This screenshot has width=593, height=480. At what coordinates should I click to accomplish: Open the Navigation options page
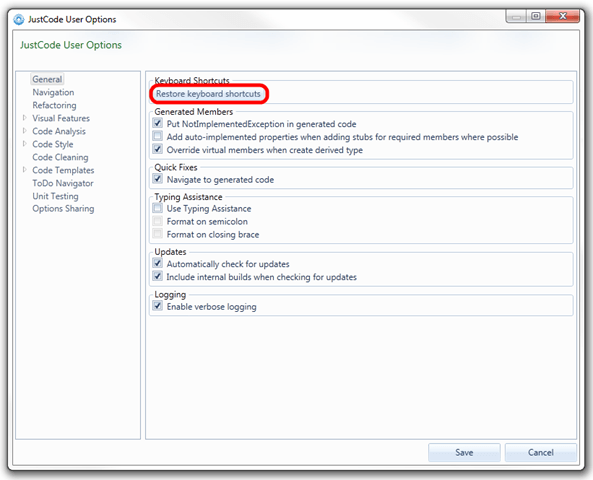53,92
